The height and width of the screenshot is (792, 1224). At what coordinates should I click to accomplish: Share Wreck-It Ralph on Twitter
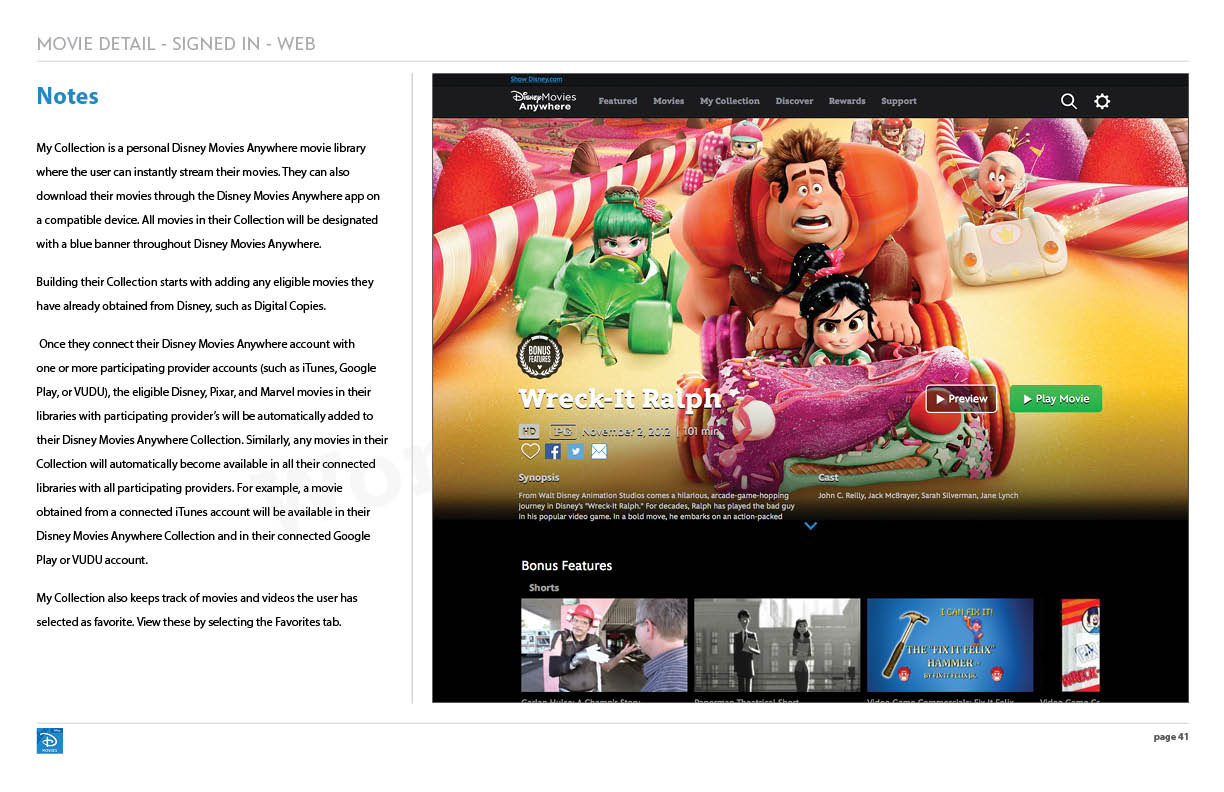click(x=576, y=452)
